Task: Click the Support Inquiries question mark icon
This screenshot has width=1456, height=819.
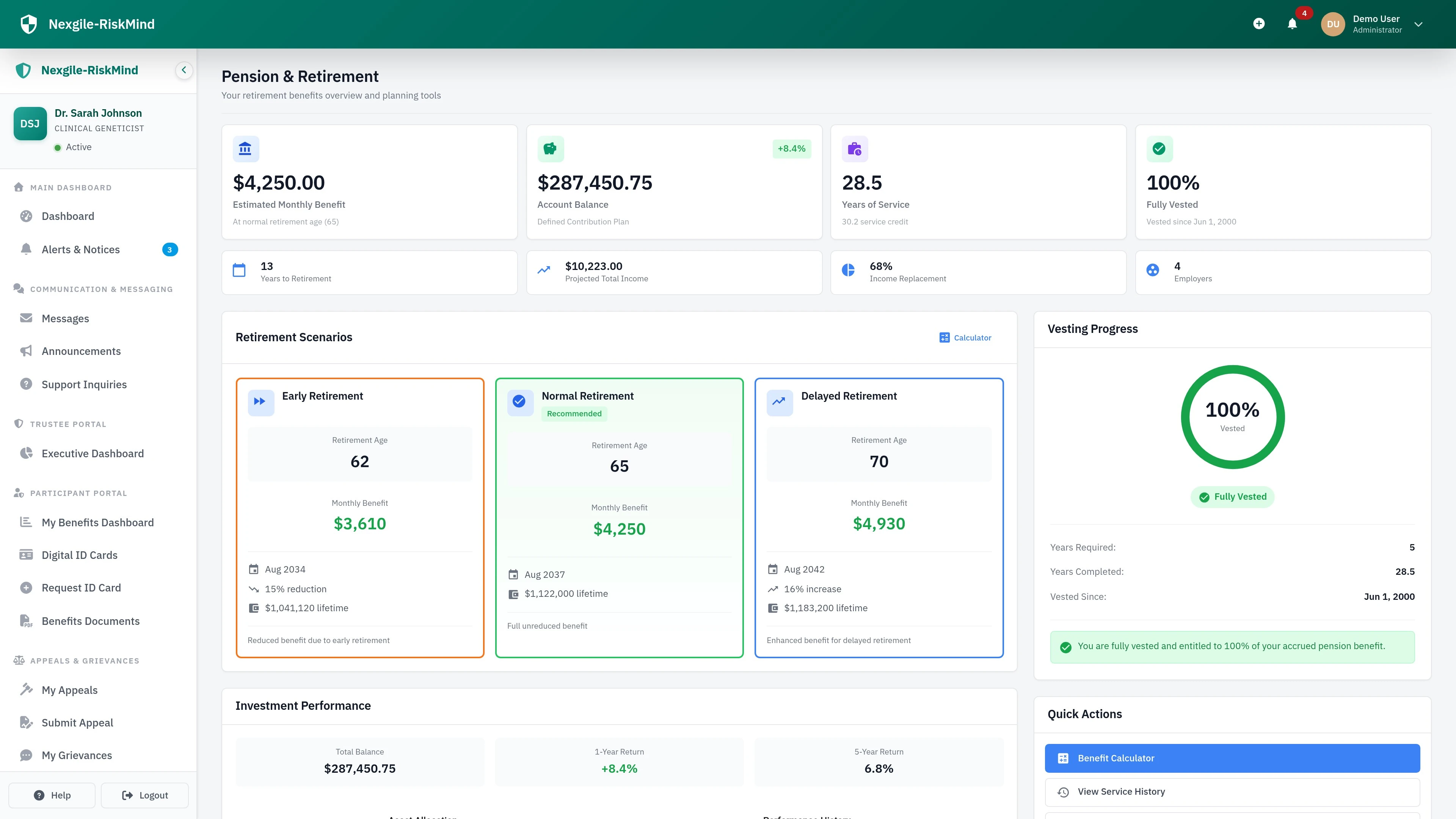Action: coord(26,384)
